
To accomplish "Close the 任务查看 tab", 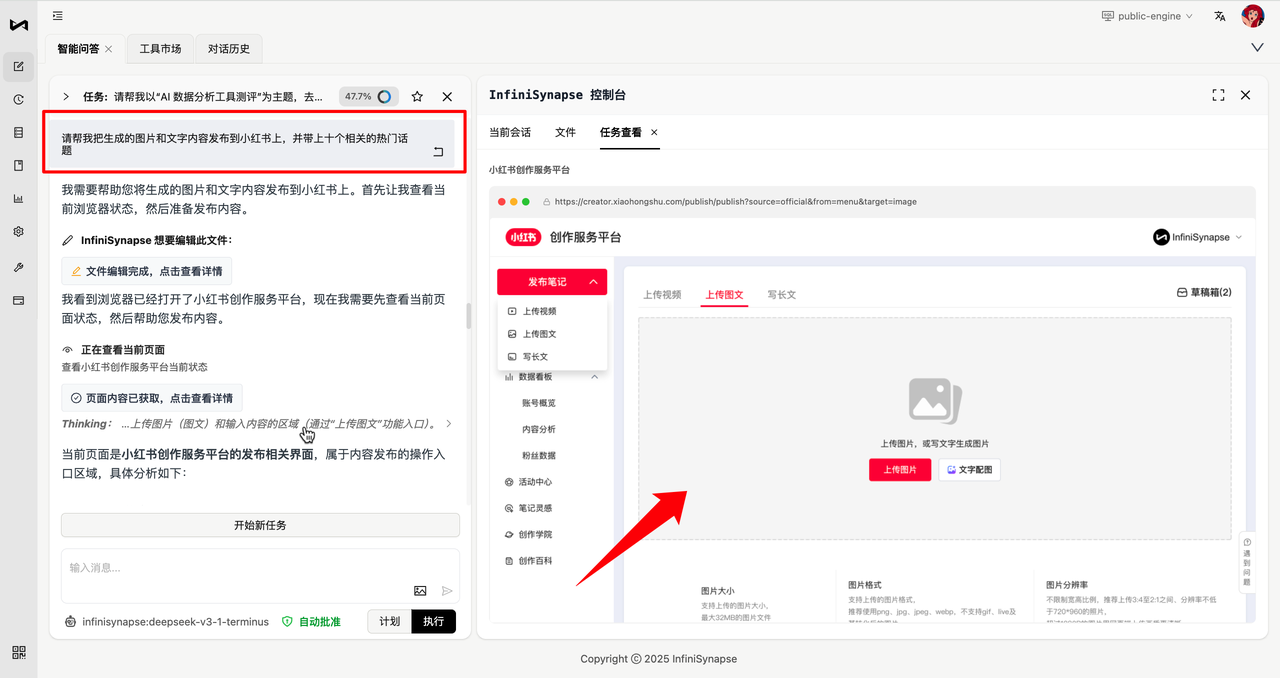I will pyautogui.click(x=654, y=132).
